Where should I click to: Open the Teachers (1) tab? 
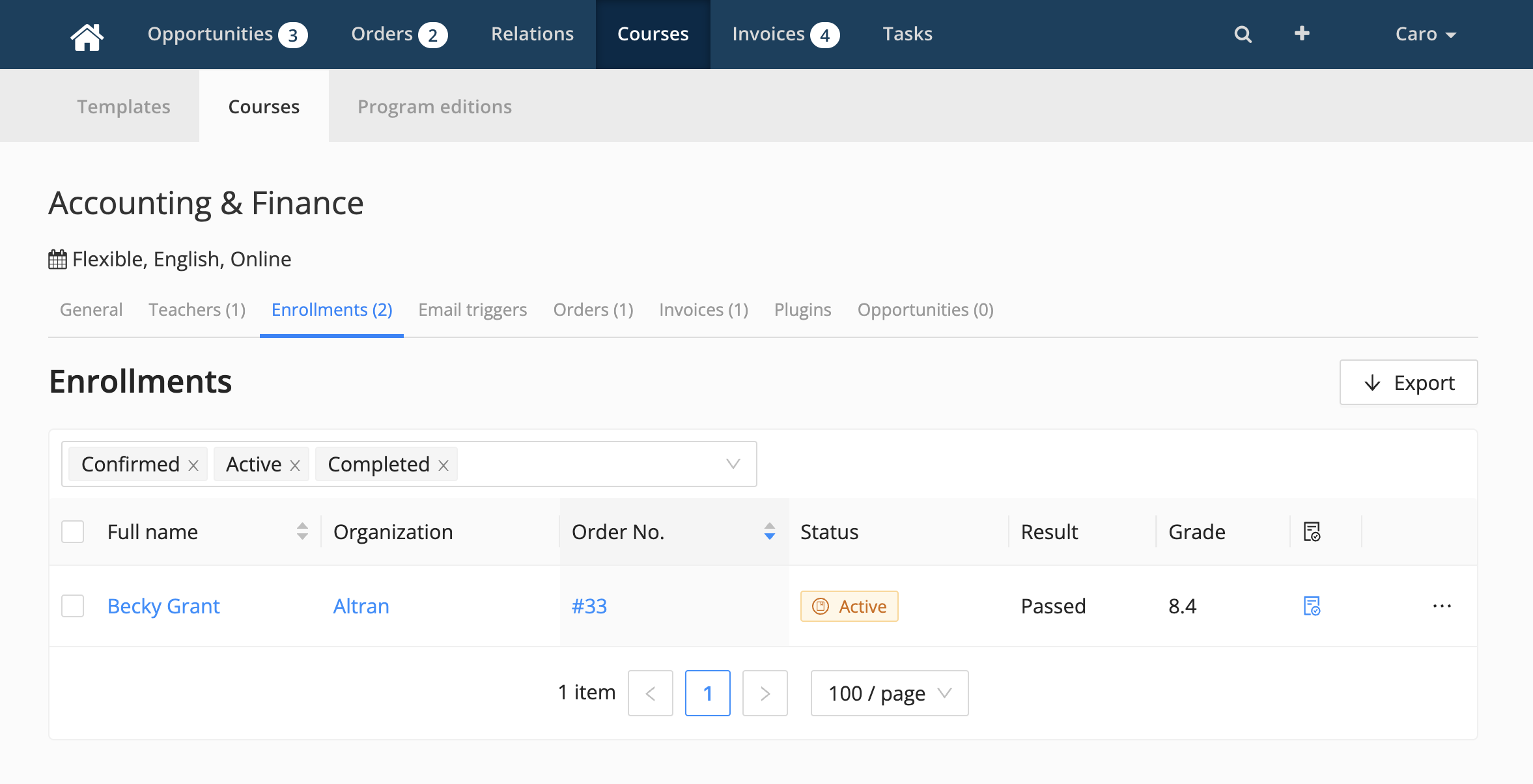point(197,310)
